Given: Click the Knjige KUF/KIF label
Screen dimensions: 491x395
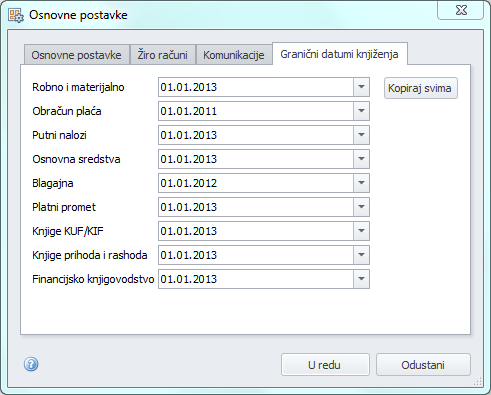Looking at the screenshot, I should click(68, 231).
